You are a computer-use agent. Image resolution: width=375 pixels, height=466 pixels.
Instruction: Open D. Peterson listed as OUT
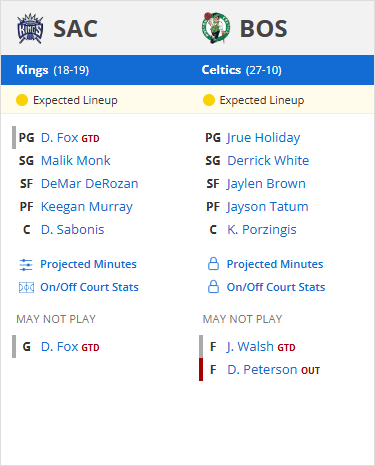[x=262, y=370]
